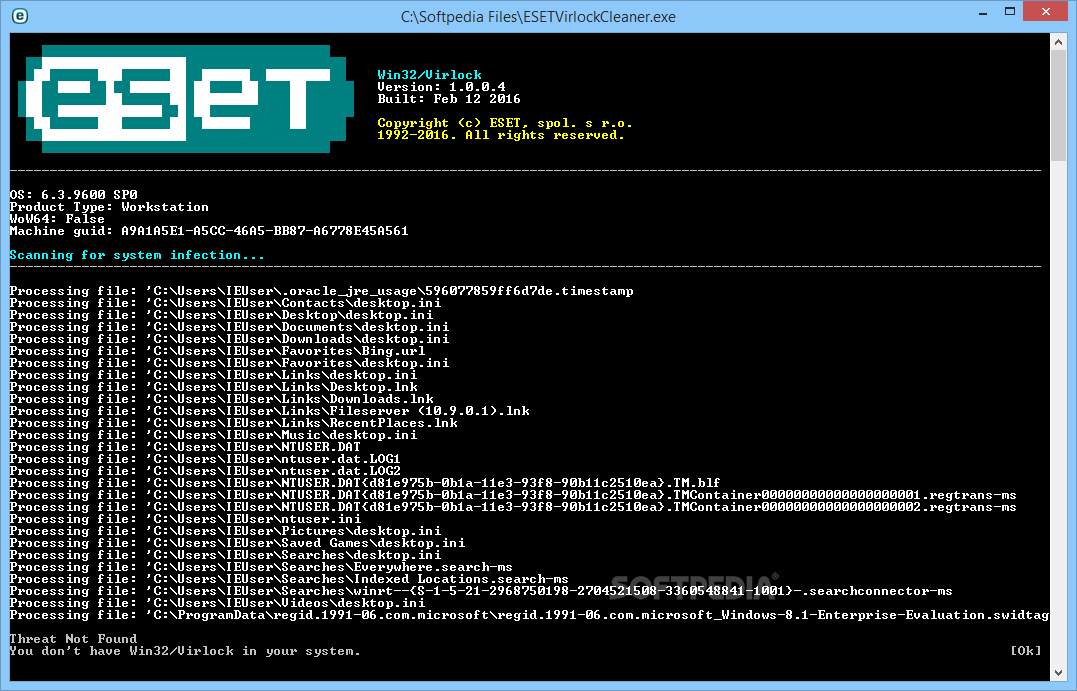Click the Links\Downloads.lnk line
This screenshot has height=691, width=1077.
pyautogui.click(x=221, y=399)
